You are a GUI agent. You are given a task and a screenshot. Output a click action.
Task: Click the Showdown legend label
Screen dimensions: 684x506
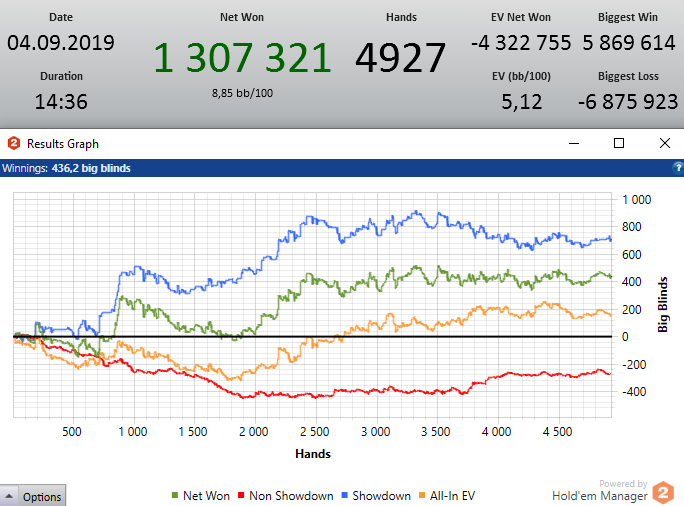381,496
